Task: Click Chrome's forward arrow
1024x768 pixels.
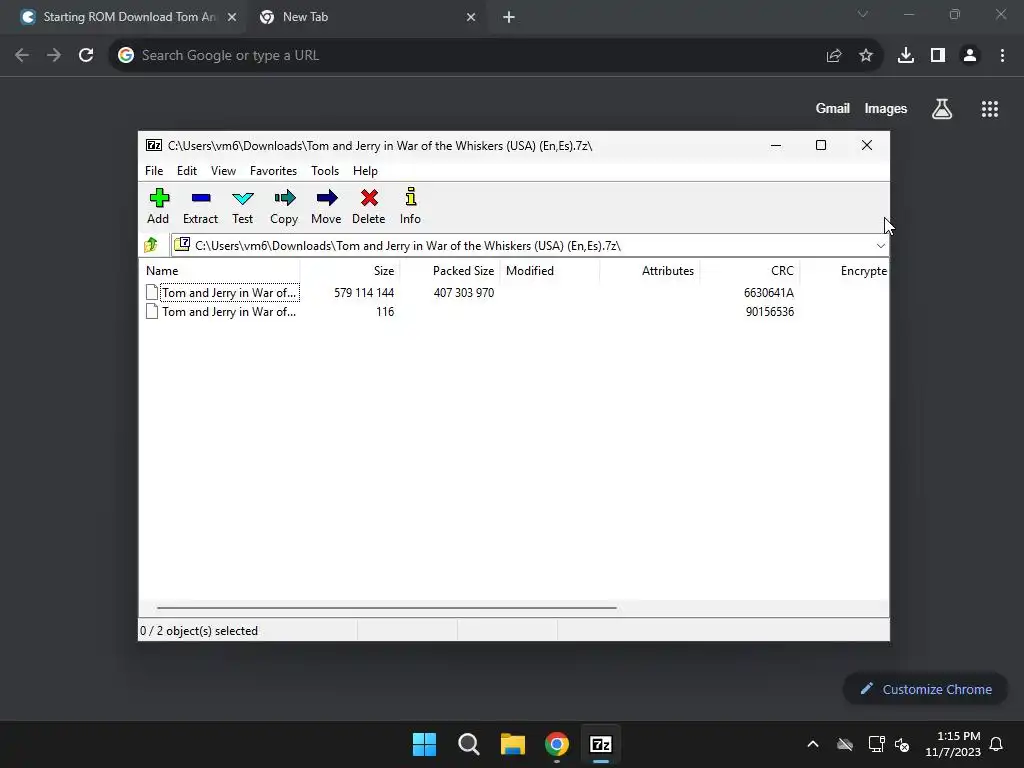Action: tap(54, 55)
